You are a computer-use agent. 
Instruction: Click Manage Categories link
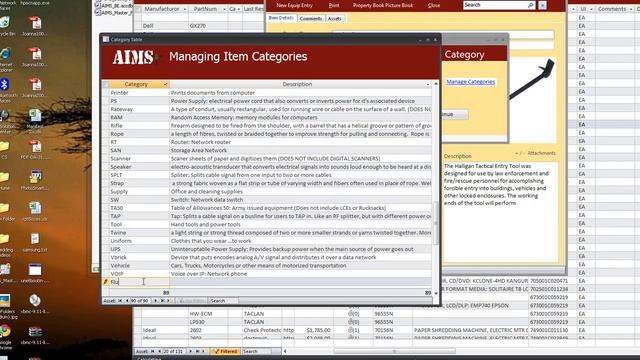pos(470,82)
